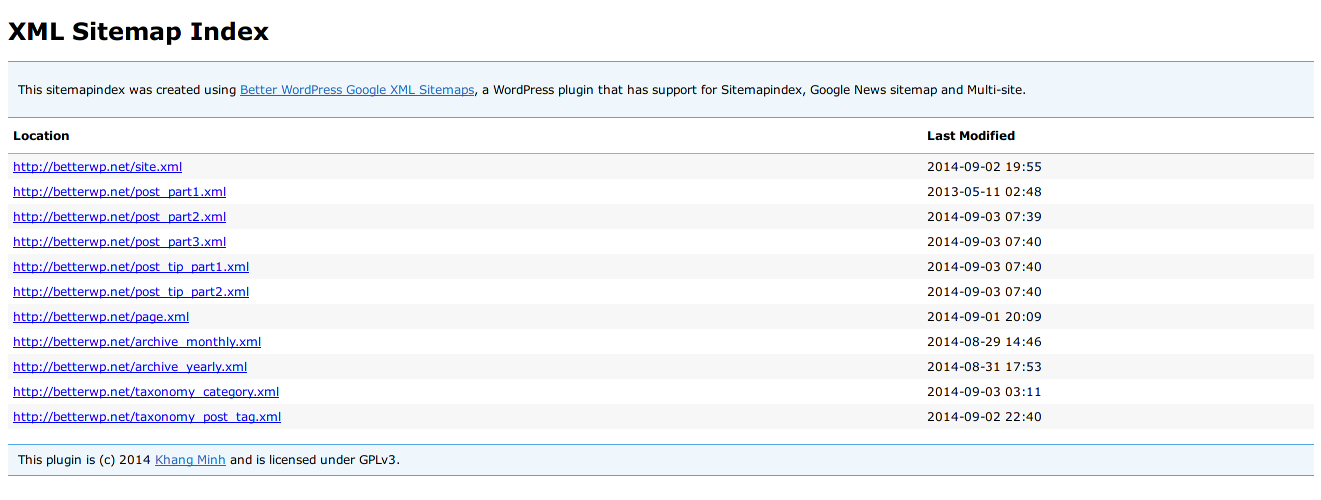Follow the post_part3.xml sitemap link

(119, 242)
